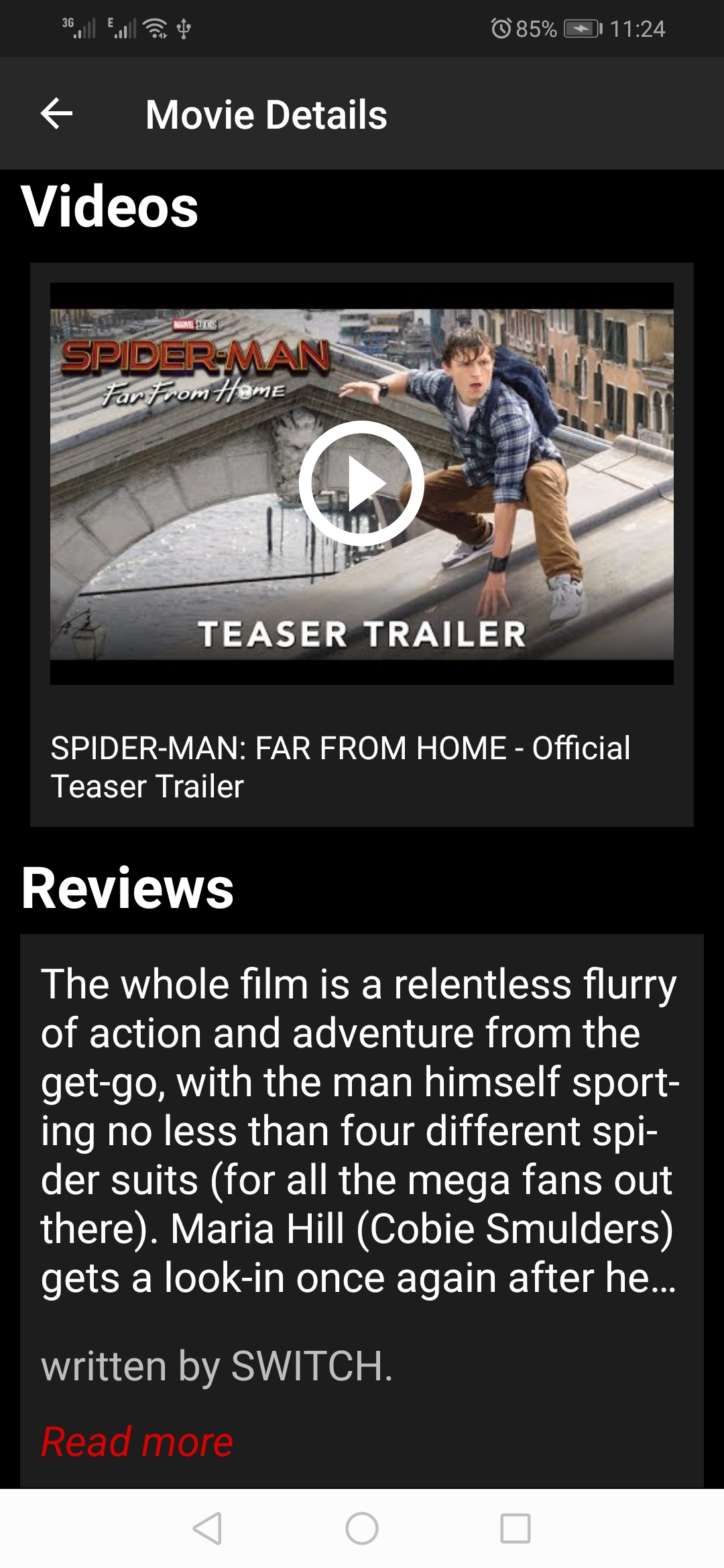
Task: Tap the 'written by SWITCH.' author line
Action: (x=217, y=1366)
